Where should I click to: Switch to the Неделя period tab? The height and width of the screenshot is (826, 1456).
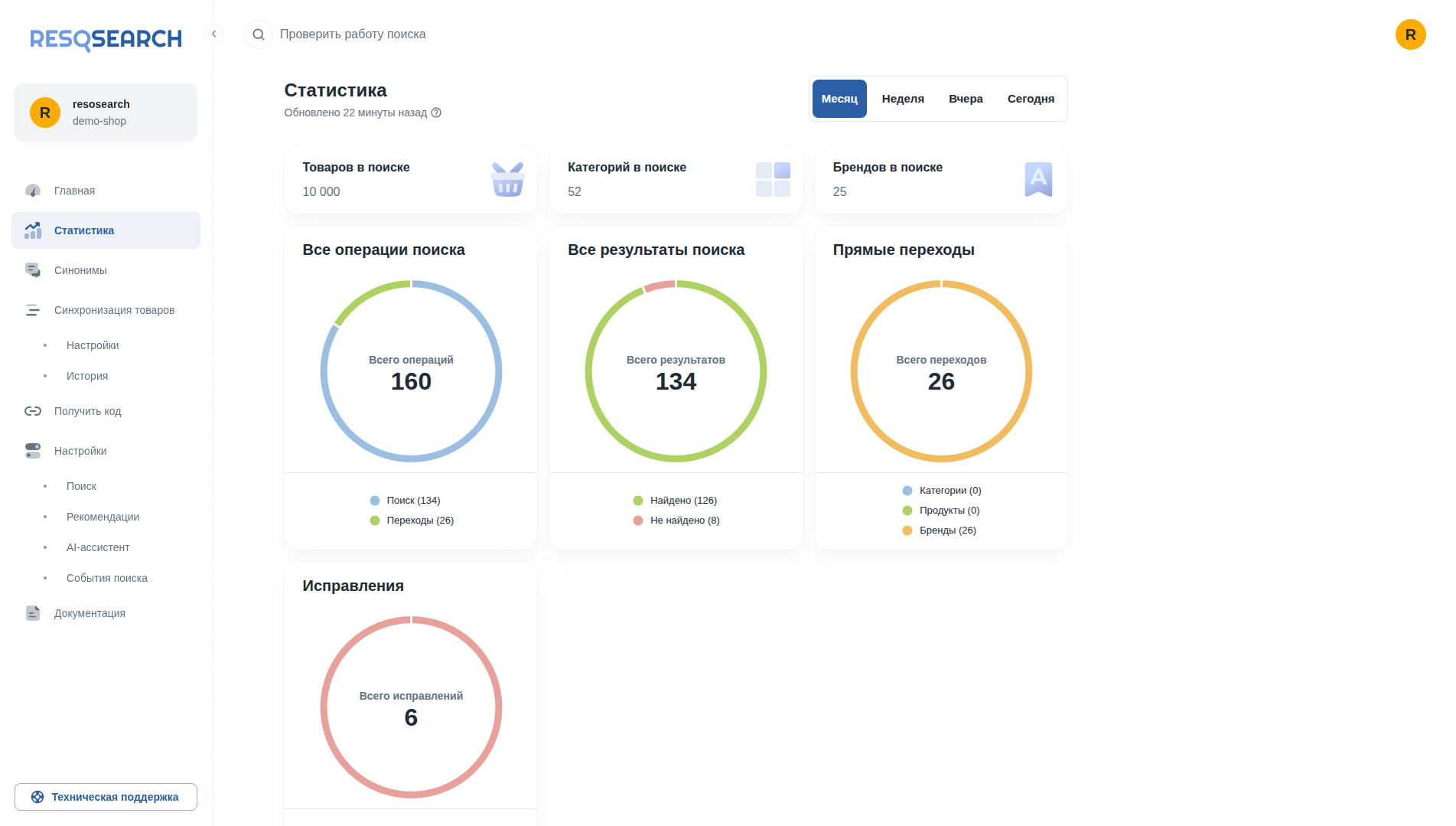click(903, 99)
